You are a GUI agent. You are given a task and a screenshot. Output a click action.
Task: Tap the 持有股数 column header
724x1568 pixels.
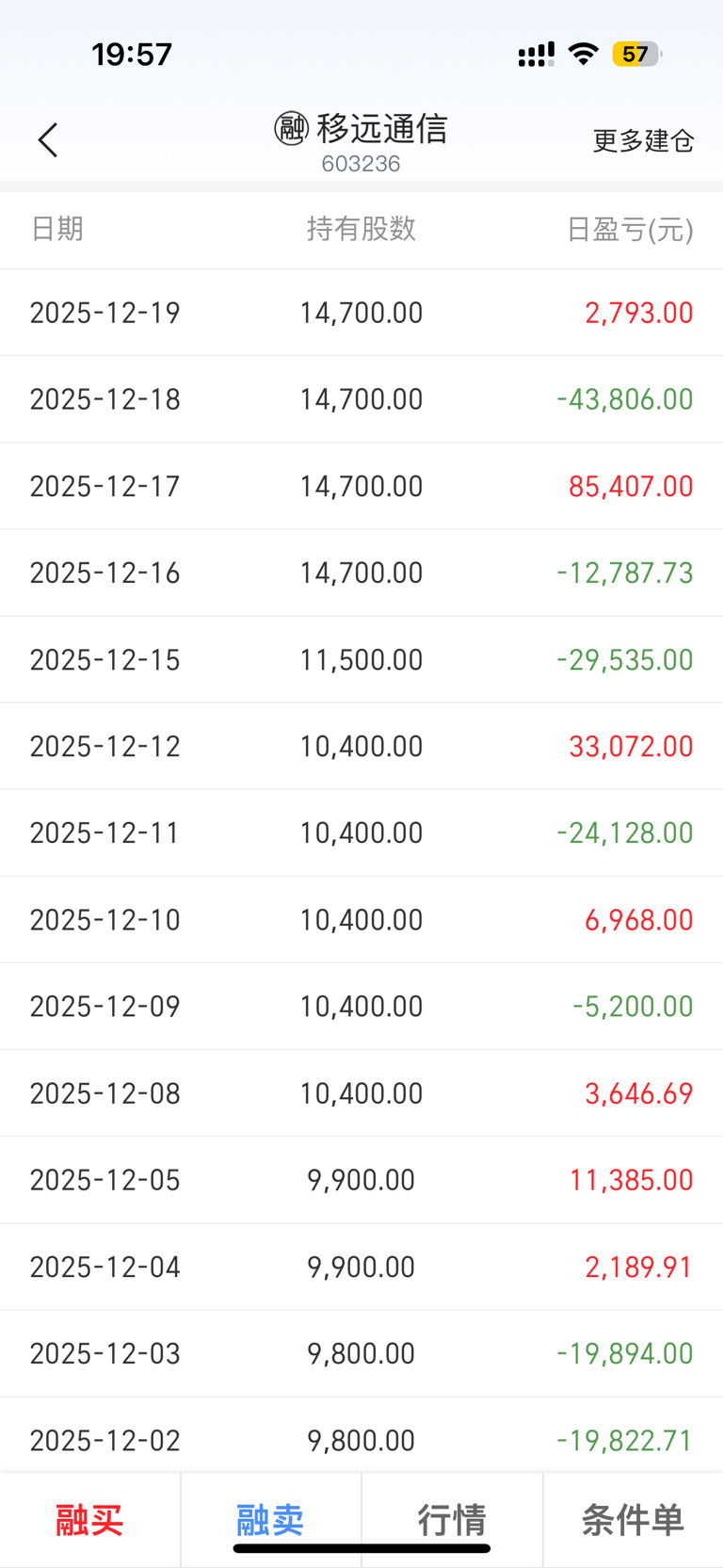tap(362, 229)
